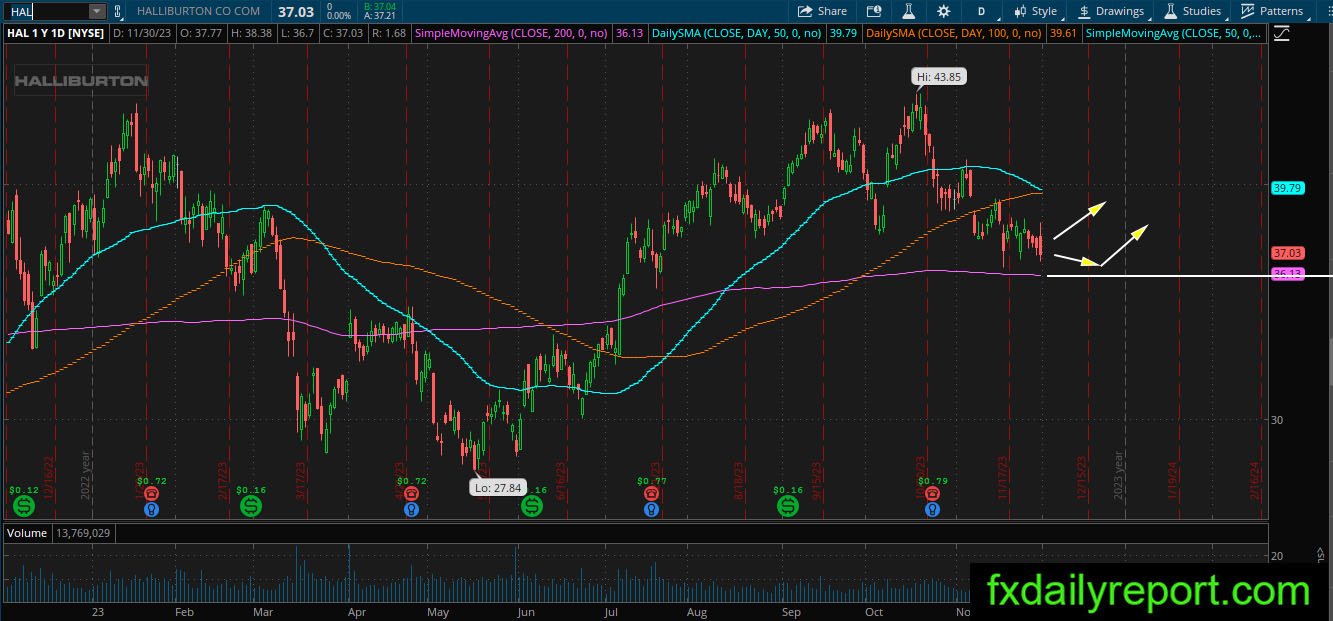Open chart settings gear icon
This screenshot has width=1333, height=621.
tap(944, 11)
